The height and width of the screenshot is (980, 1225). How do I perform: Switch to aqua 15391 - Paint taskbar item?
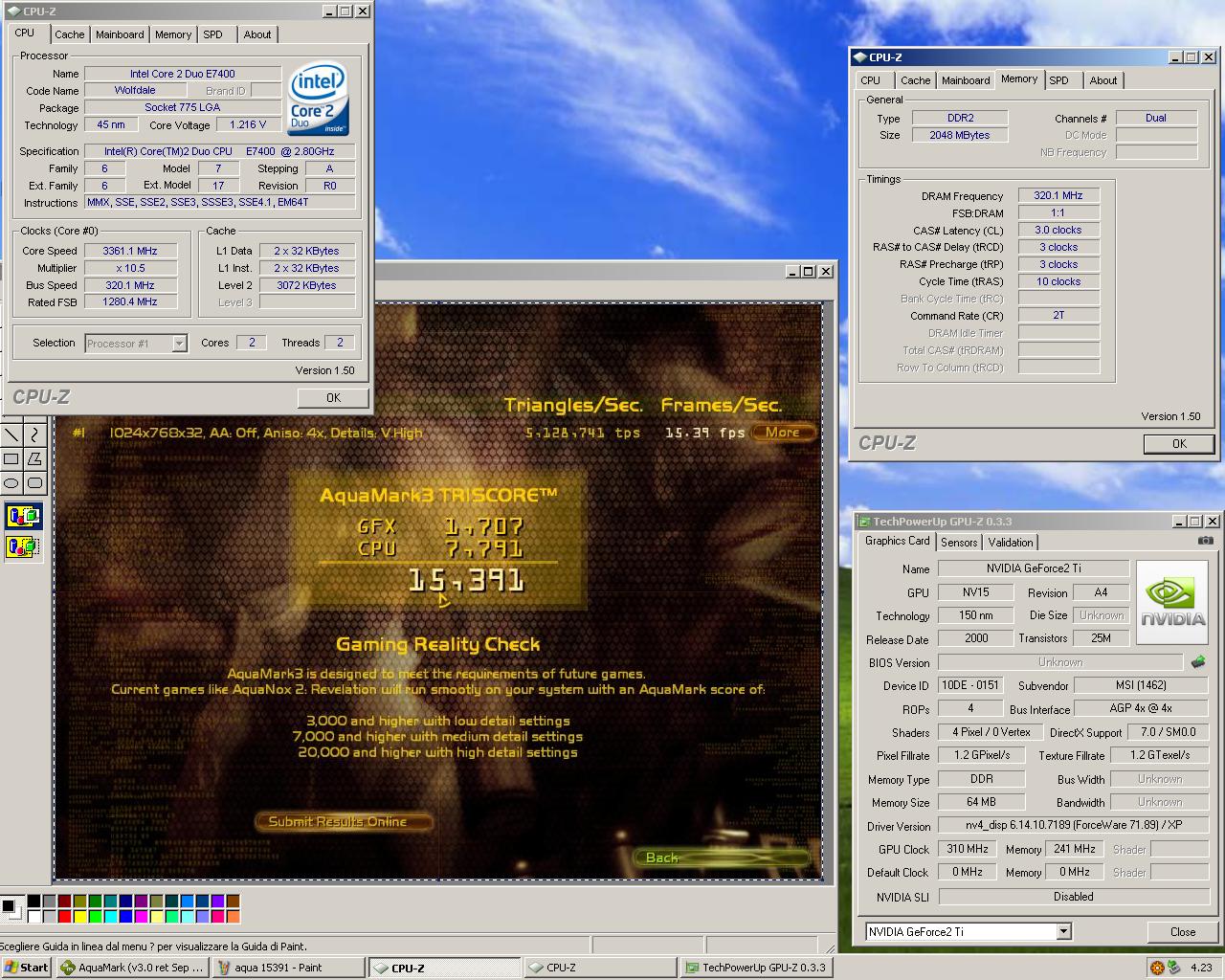click(x=289, y=968)
